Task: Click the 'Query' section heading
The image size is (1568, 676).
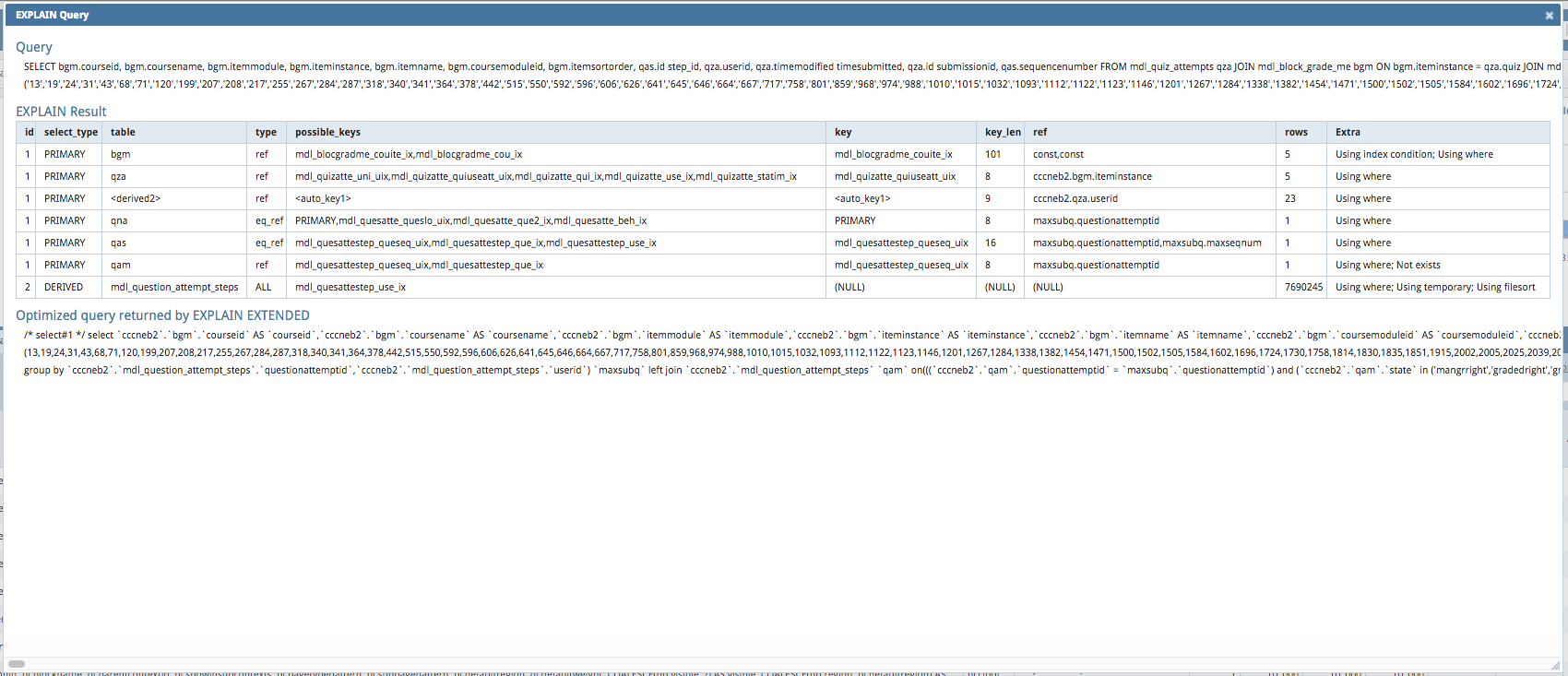Action: [34, 47]
